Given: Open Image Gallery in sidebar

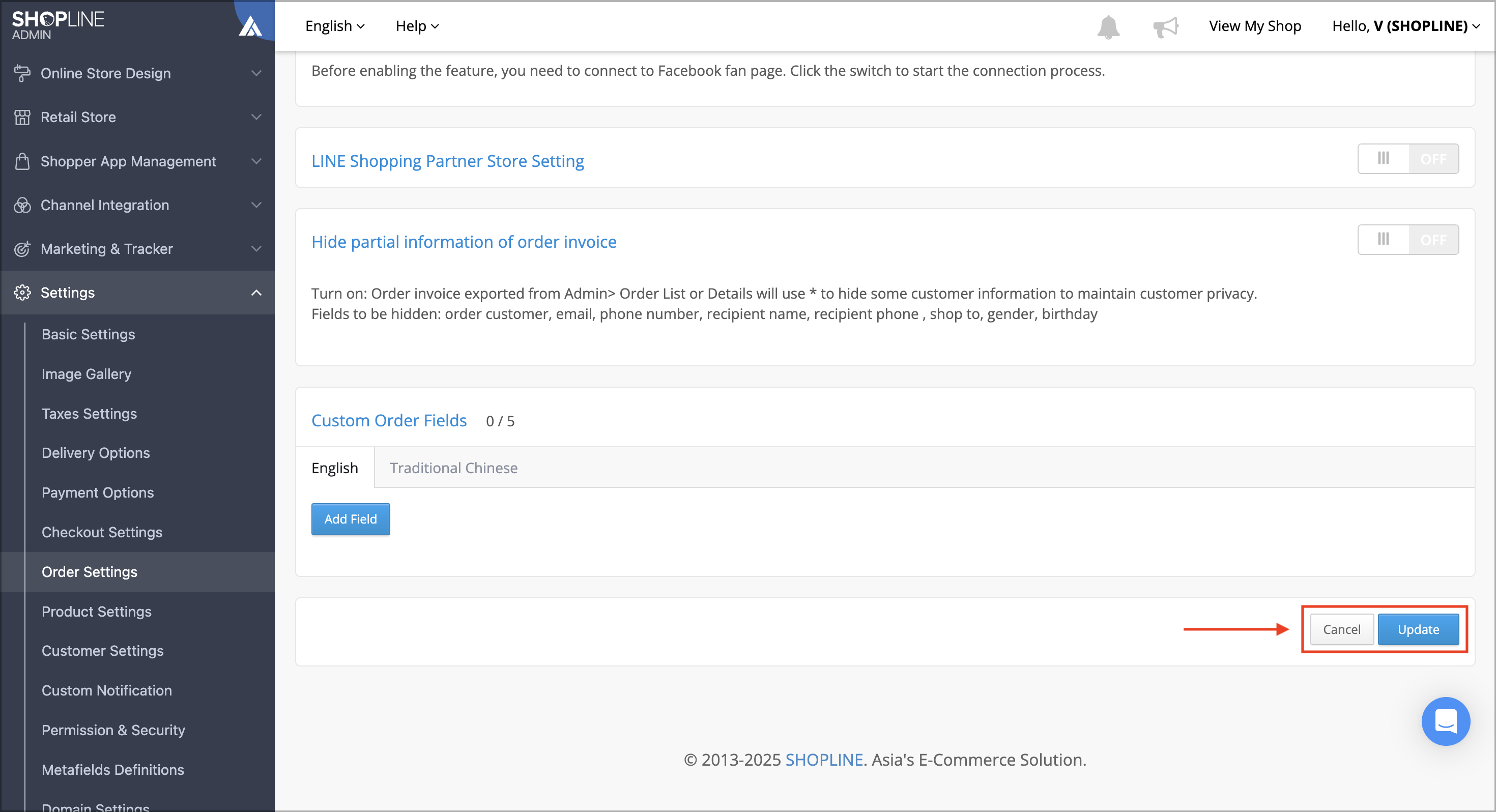Looking at the screenshot, I should click(x=86, y=374).
